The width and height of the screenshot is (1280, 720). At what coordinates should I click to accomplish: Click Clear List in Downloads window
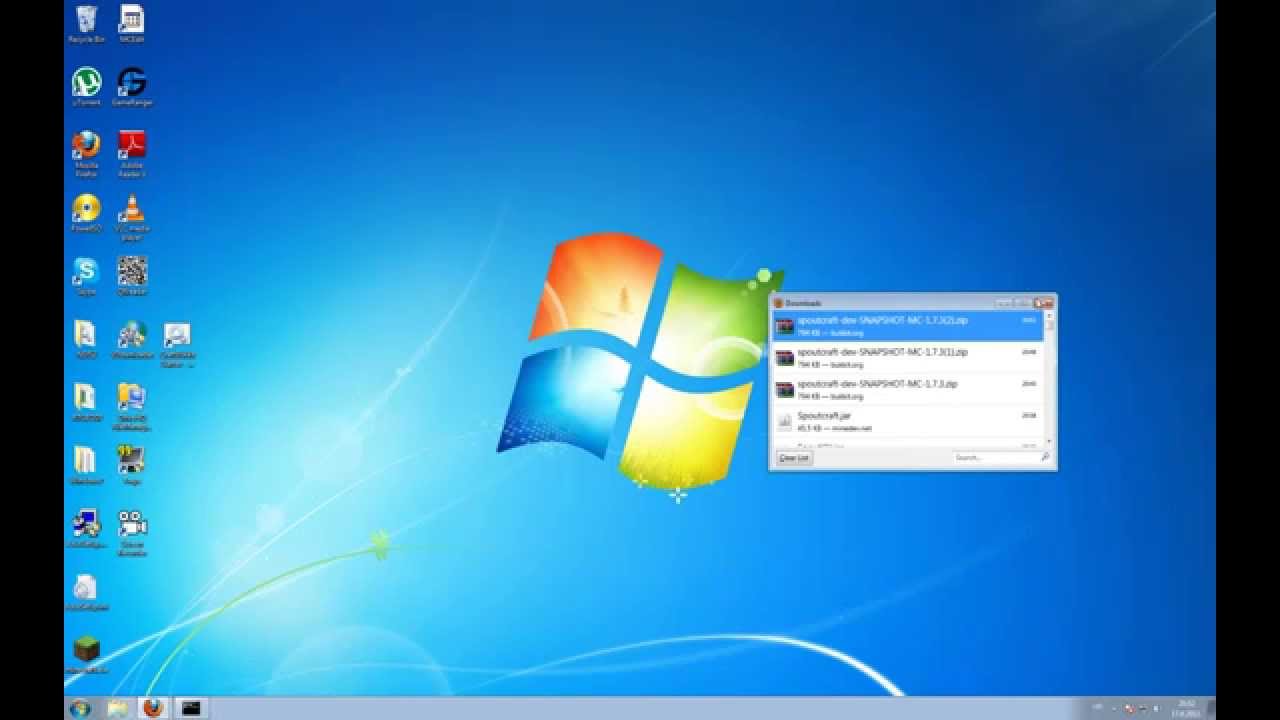795,457
